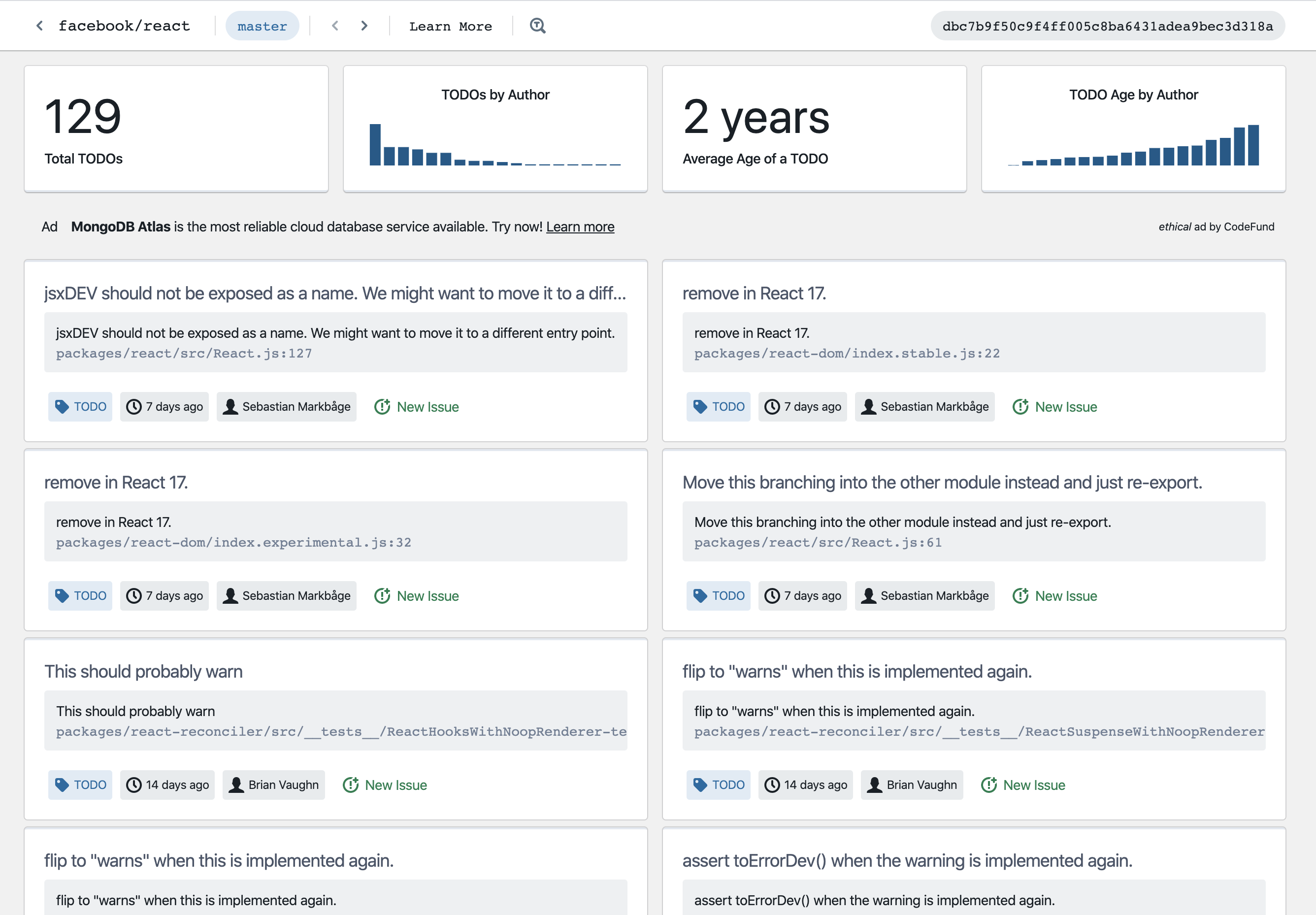Open the facebook/react repository title

pyautogui.click(x=124, y=26)
